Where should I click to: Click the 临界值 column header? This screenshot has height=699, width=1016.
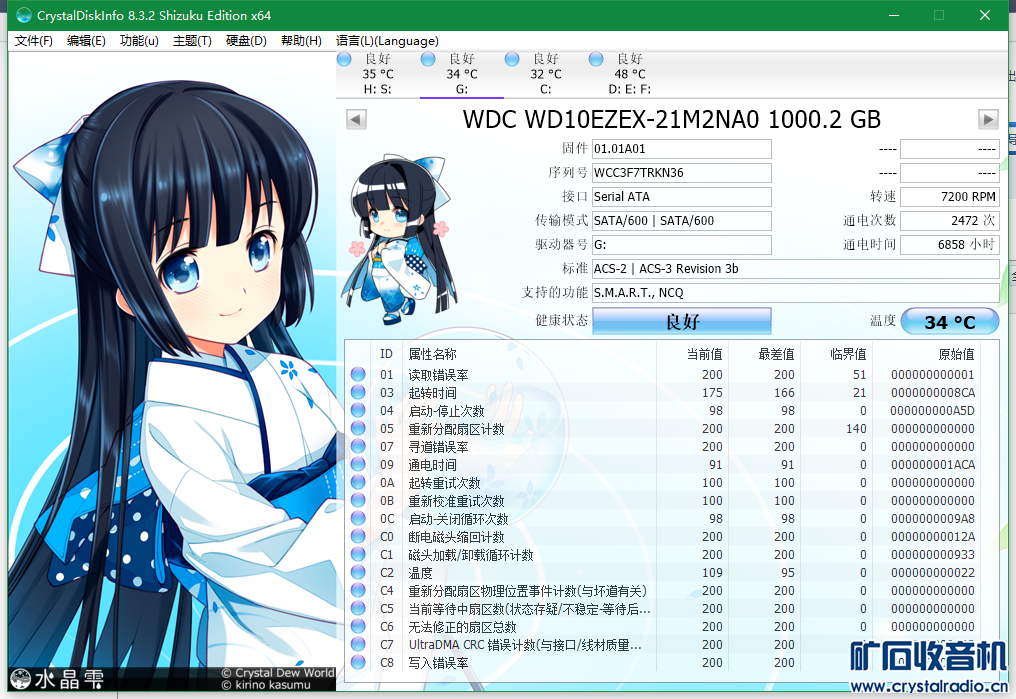tap(848, 354)
